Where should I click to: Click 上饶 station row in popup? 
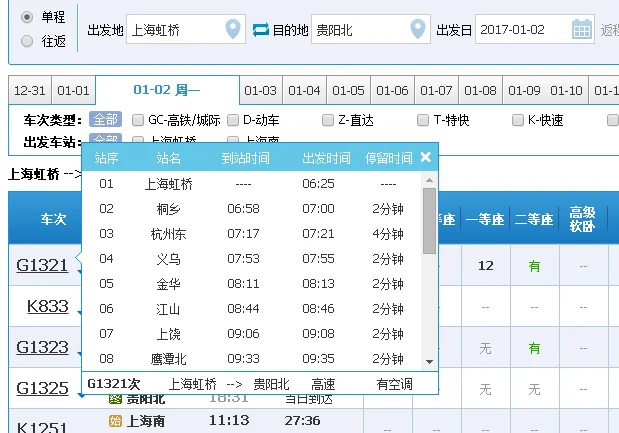click(252, 334)
